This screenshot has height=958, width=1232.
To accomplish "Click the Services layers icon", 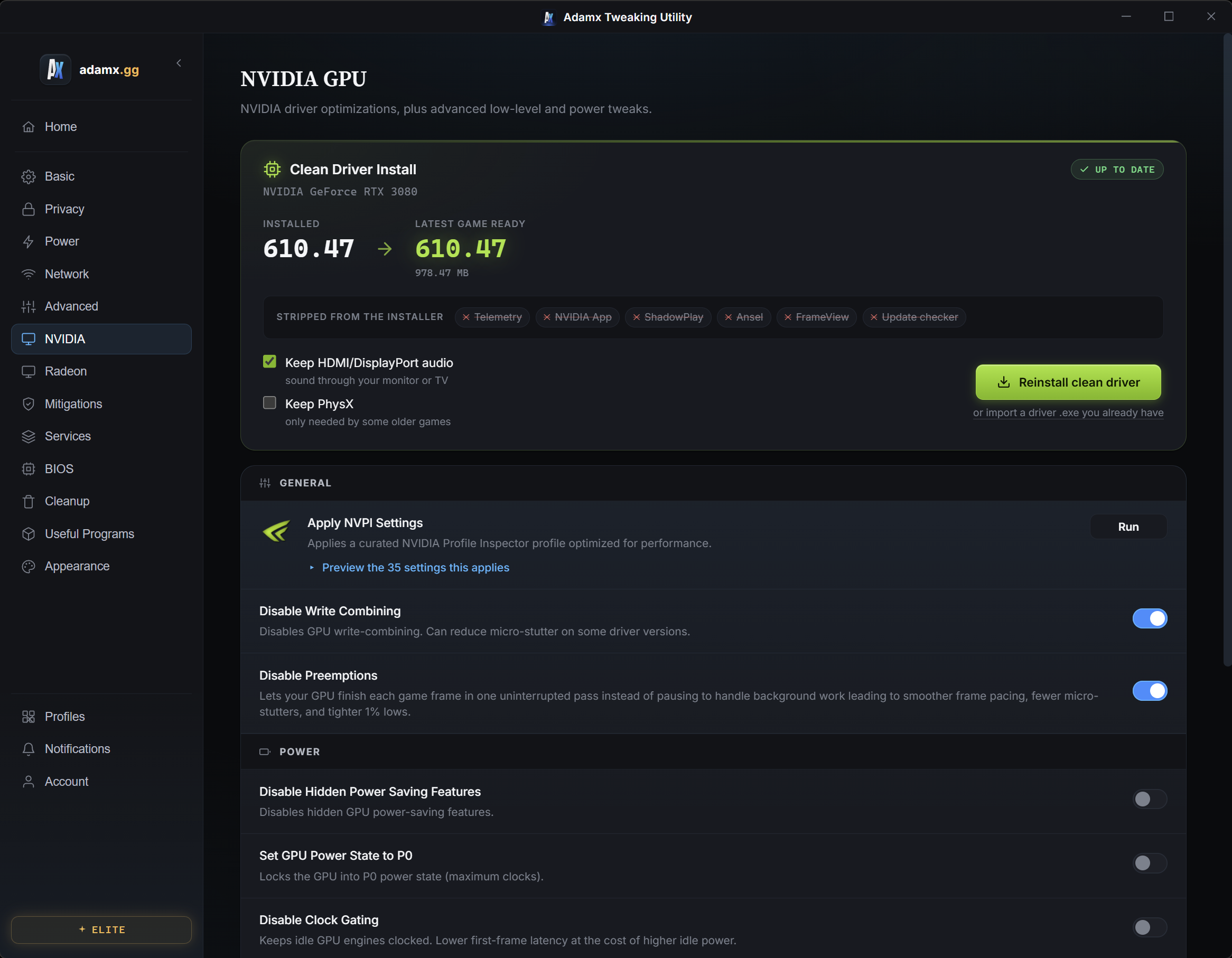I will [28, 436].
